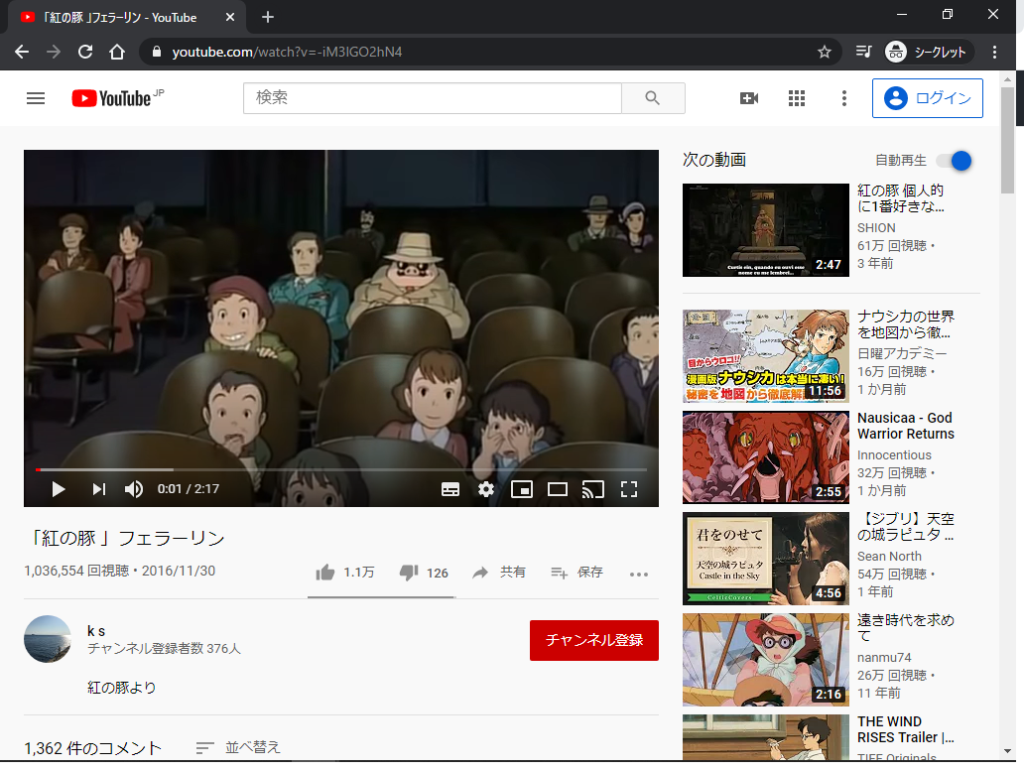The image size is (1024, 770).
Task: Open Chrome's three-dot browser menu
Action: tap(994, 52)
